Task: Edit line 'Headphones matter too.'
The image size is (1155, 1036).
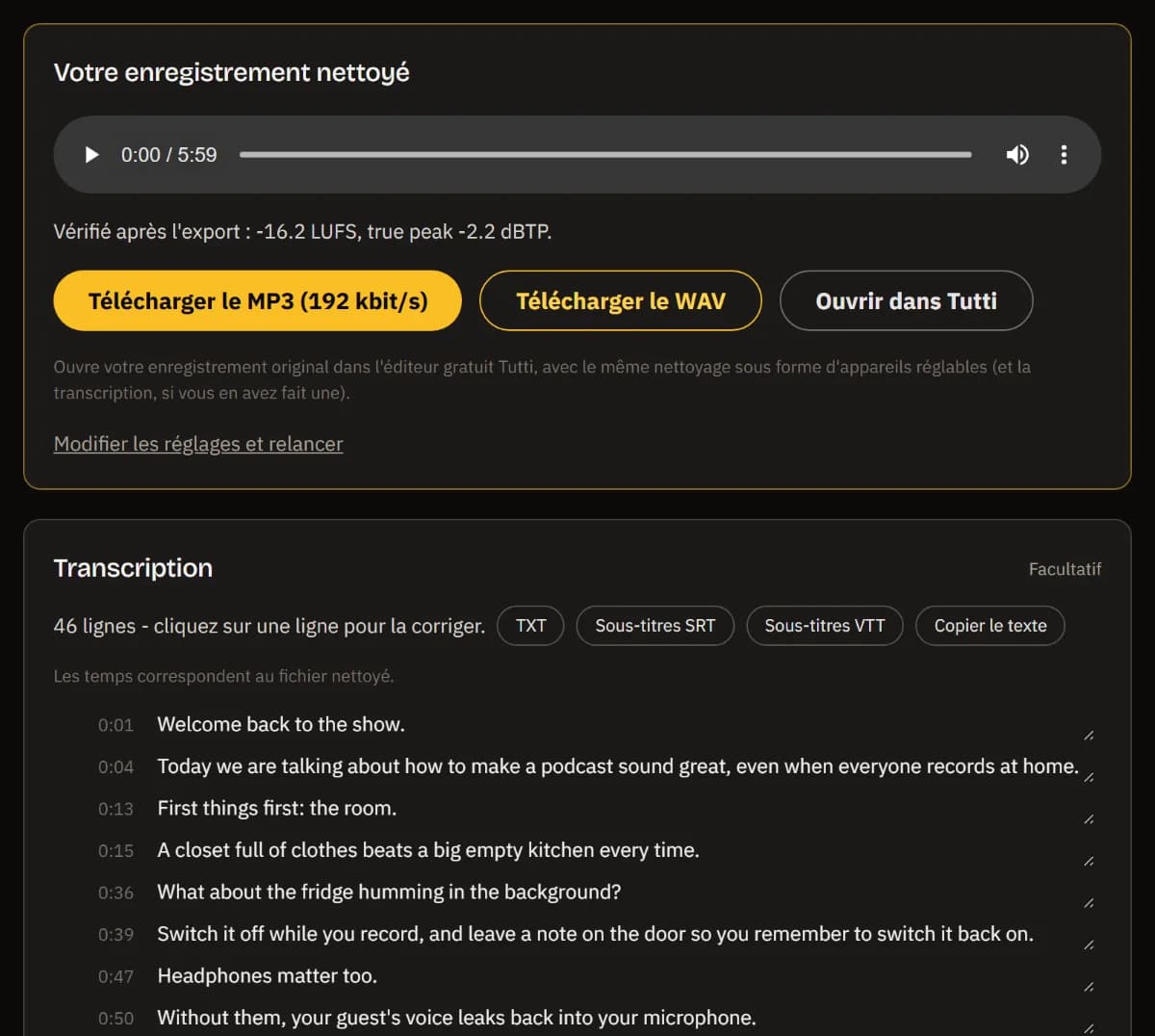Action: click(x=625, y=976)
